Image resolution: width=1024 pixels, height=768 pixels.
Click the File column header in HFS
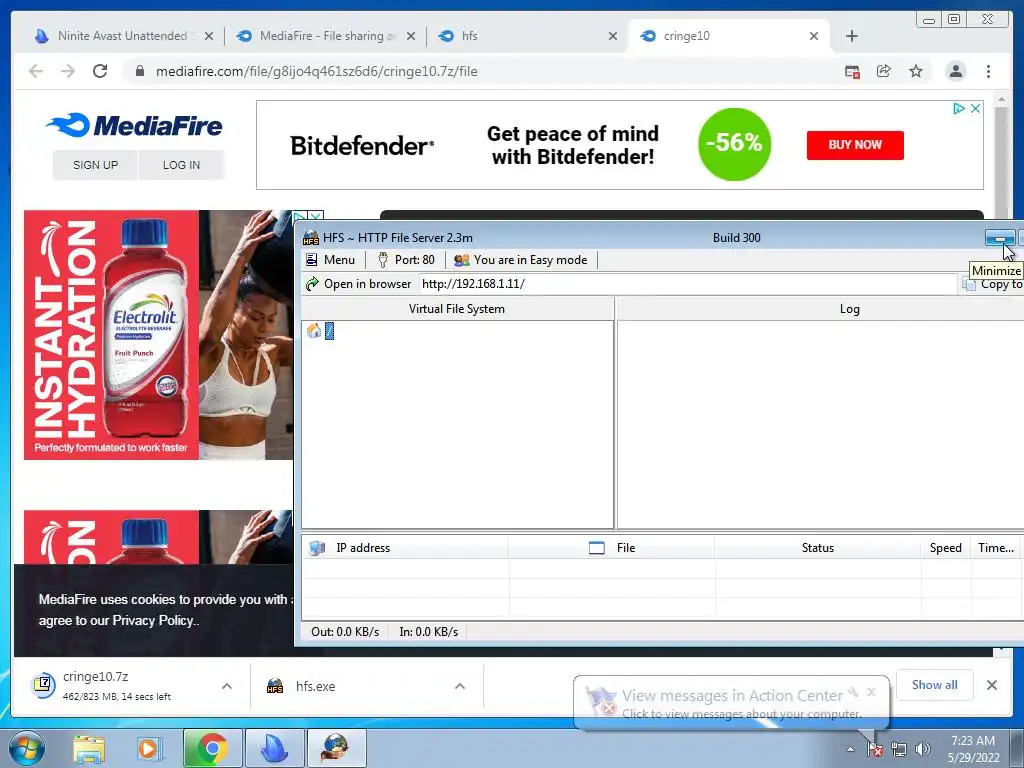pyautogui.click(x=611, y=548)
